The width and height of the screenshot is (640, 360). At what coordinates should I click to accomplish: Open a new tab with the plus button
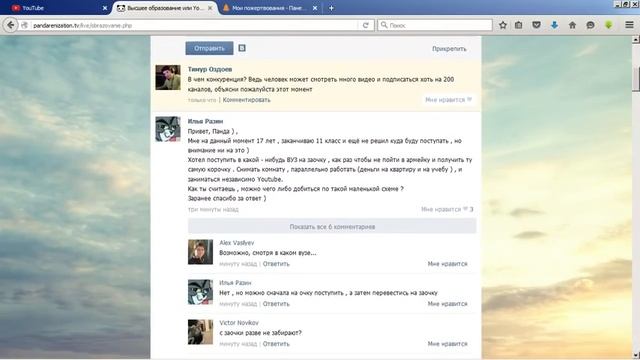point(331,8)
